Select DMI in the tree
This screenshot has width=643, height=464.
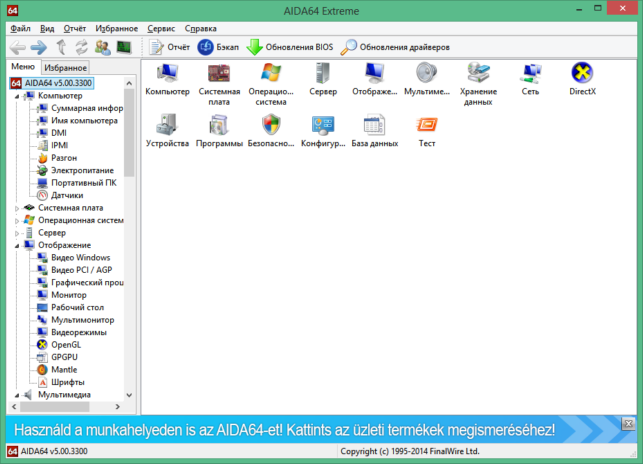pyautogui.click(x=52, y=133)
